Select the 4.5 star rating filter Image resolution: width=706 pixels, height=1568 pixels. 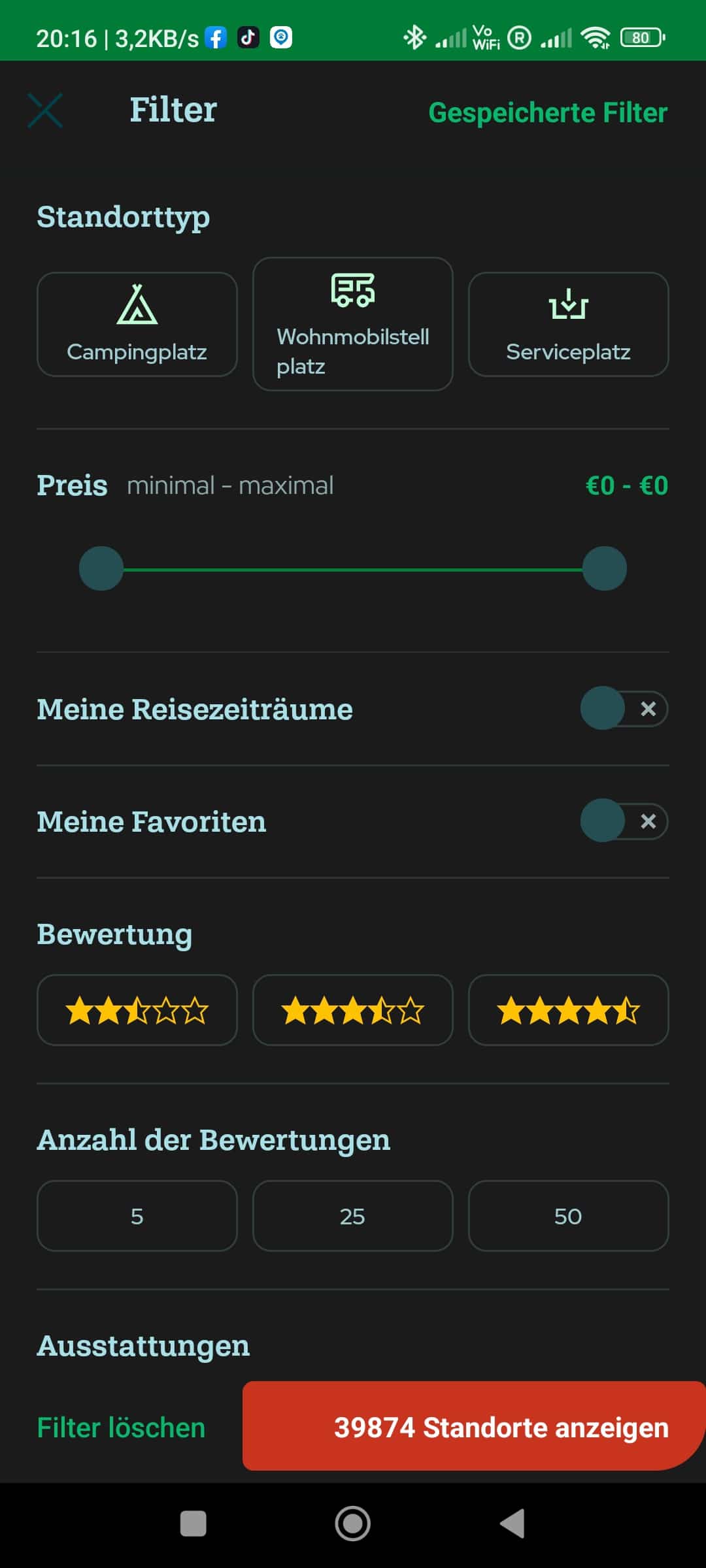point(569,1010)
